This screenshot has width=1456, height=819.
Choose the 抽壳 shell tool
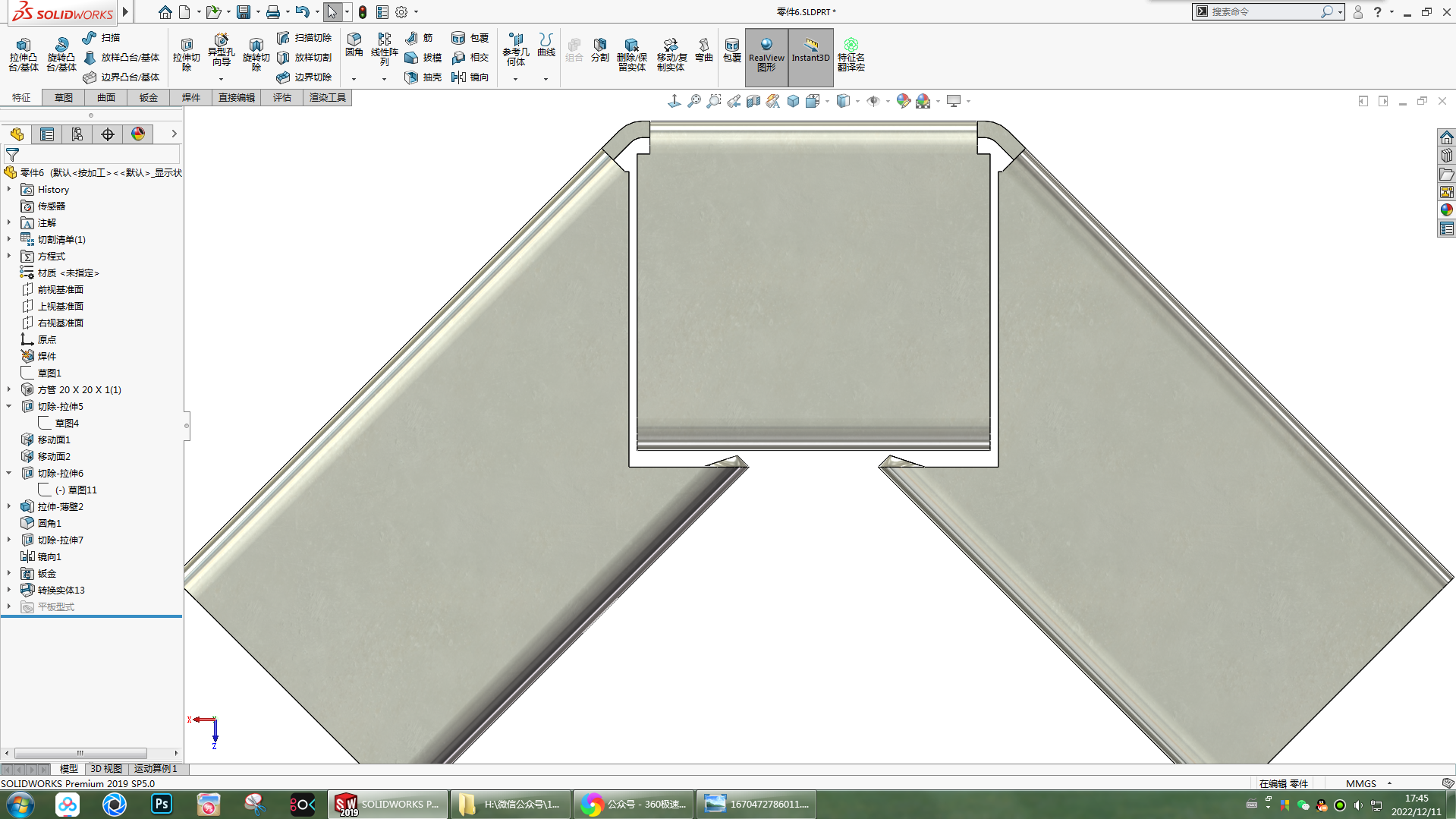[x=423, y=77]
